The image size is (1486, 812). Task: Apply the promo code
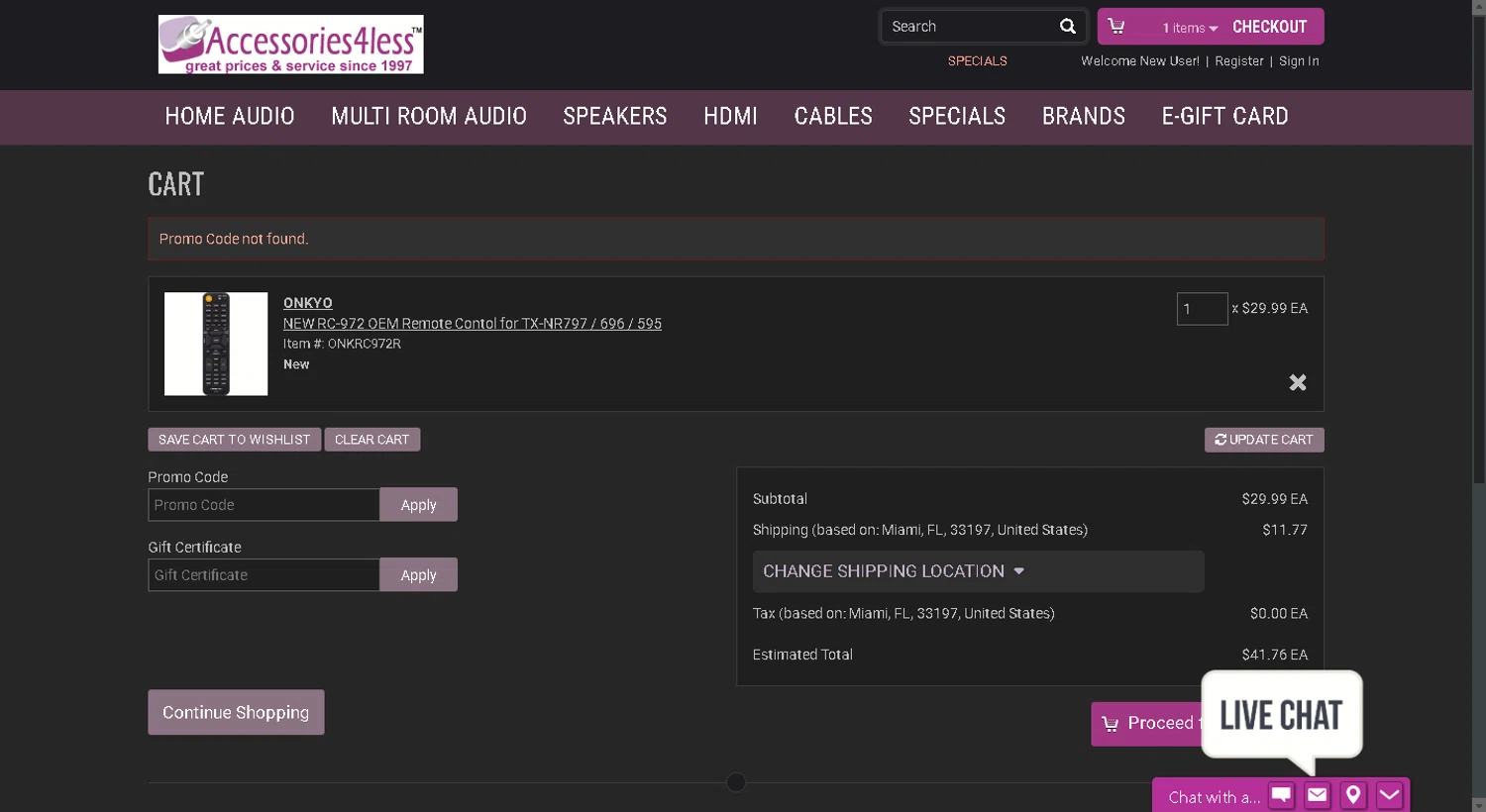pyautogui.click(x=418, y=505)
